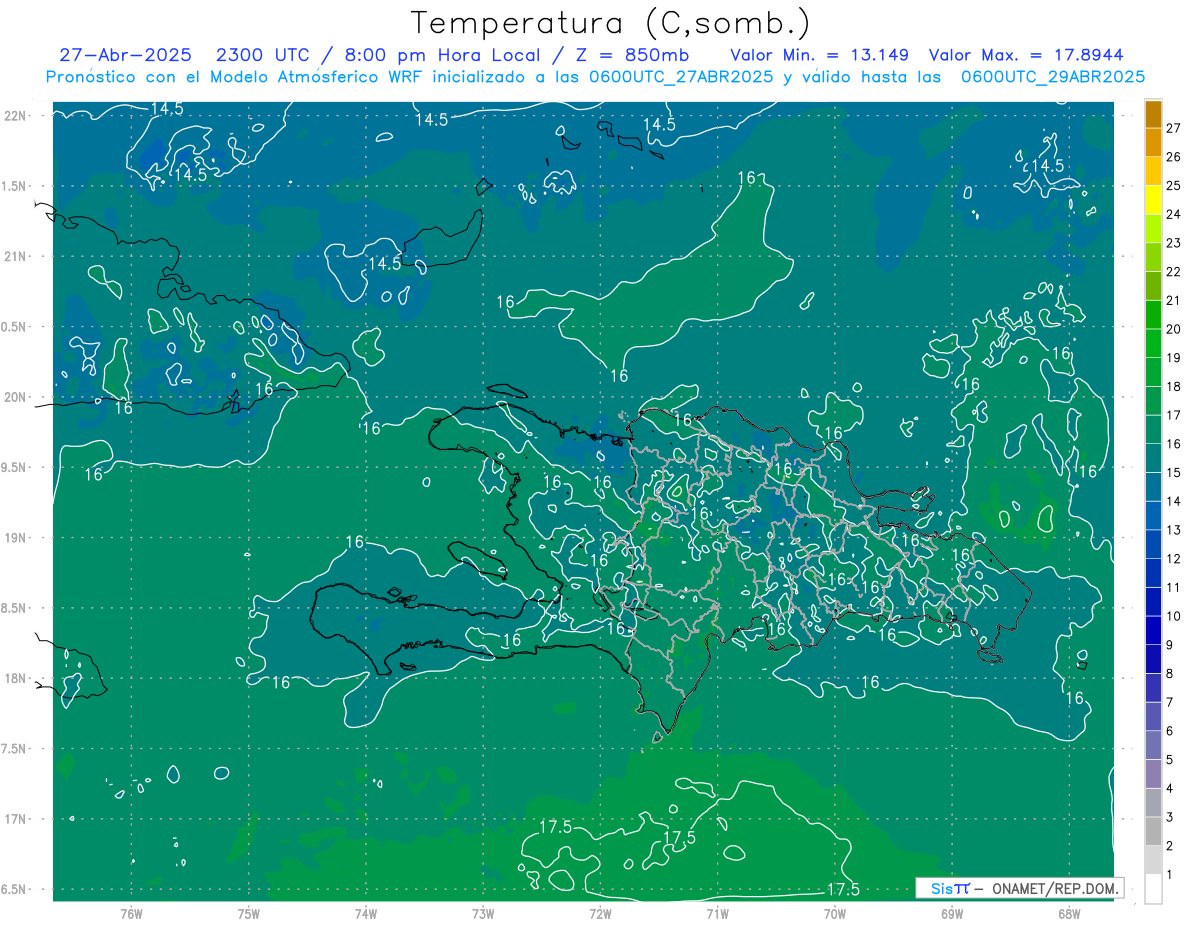Viewport: 1200px width, 927px height.
Task: Click the '21N' latitude axis label
Action: [16, 256]
